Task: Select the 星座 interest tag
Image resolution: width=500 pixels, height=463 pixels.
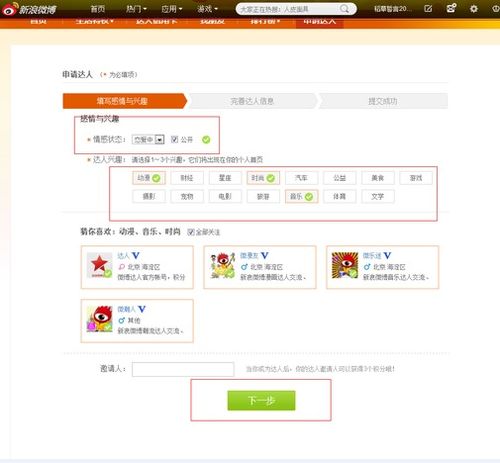Action: tap(225, 178)
